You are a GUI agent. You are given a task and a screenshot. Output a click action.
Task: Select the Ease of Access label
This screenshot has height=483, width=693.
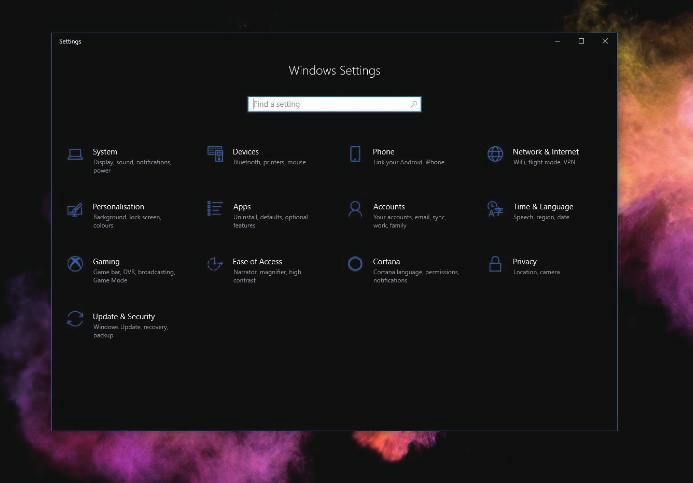point(257,262)
